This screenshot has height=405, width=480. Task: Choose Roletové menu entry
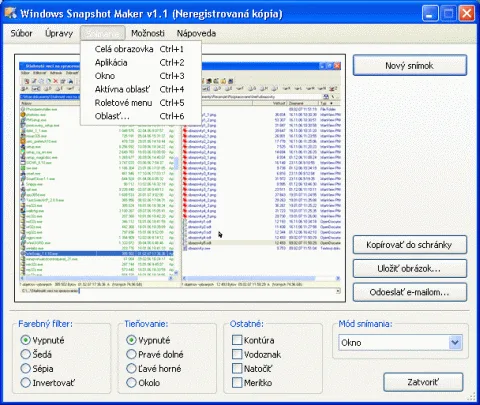(x=141, y=103)
